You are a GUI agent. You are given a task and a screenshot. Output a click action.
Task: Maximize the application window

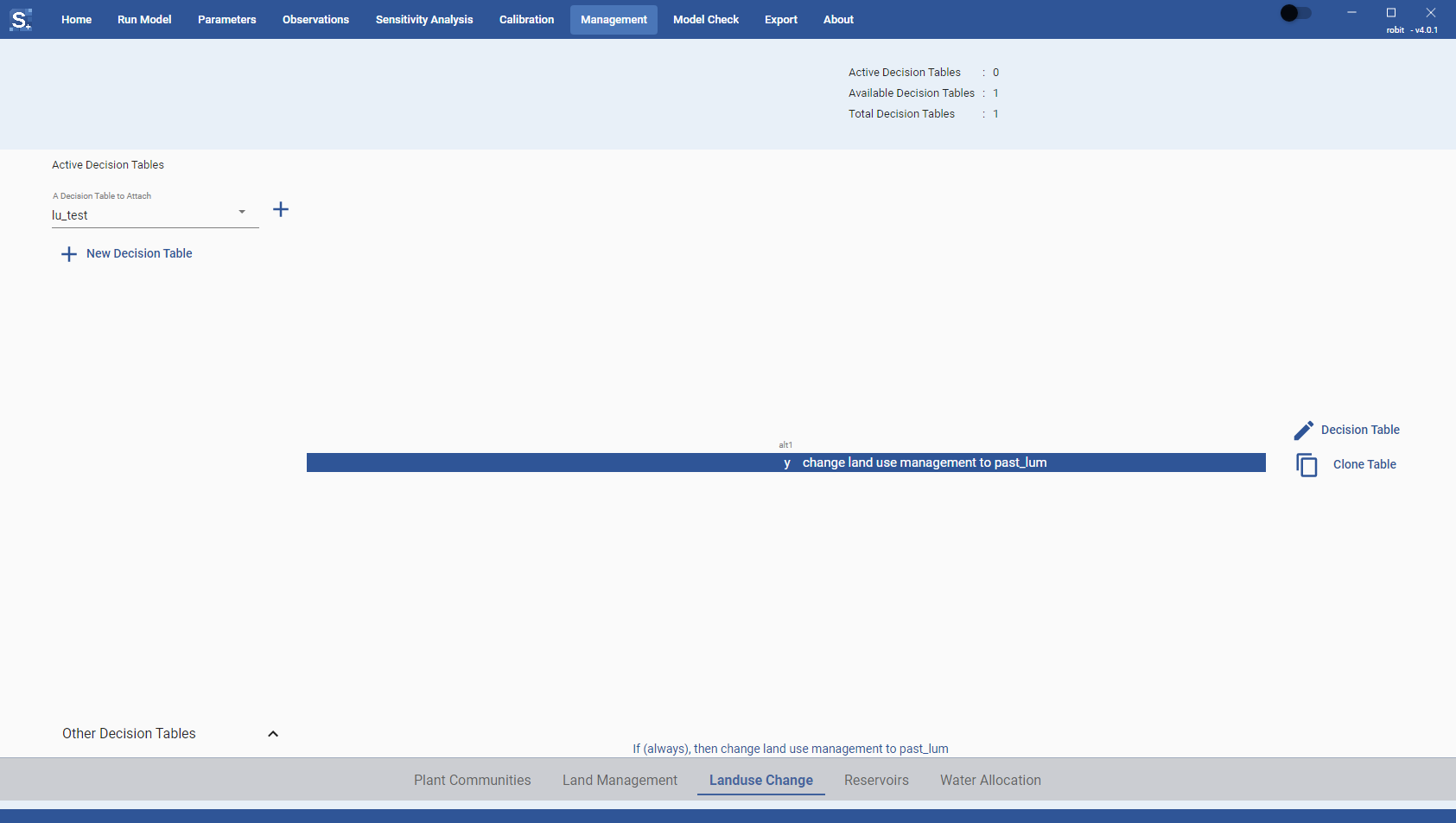coord(1391,12)
